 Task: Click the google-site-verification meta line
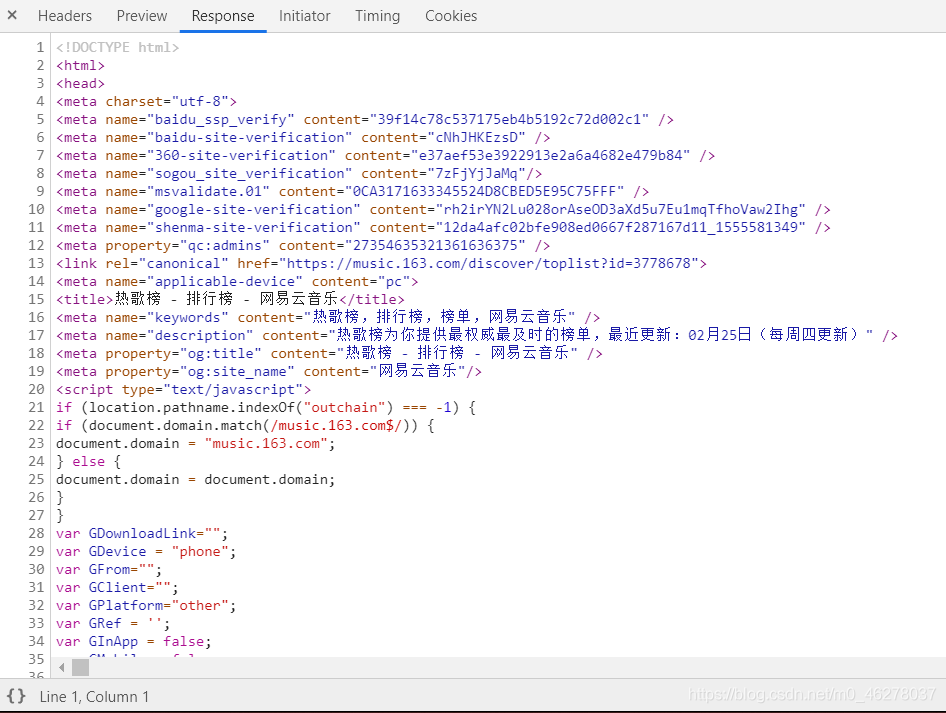click(x=443, y=209)
